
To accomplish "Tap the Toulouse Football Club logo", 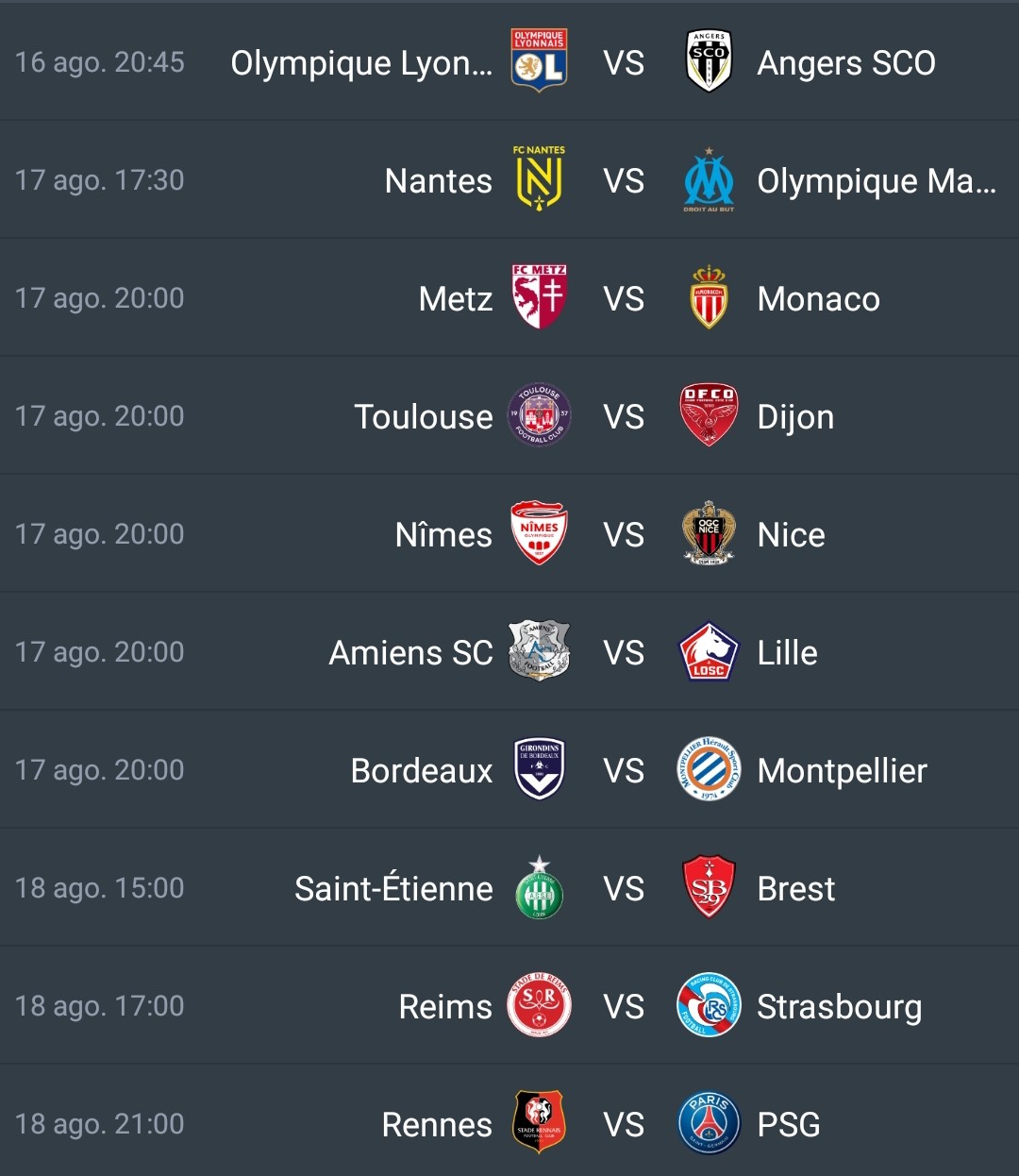I will [x=539, y=414].
